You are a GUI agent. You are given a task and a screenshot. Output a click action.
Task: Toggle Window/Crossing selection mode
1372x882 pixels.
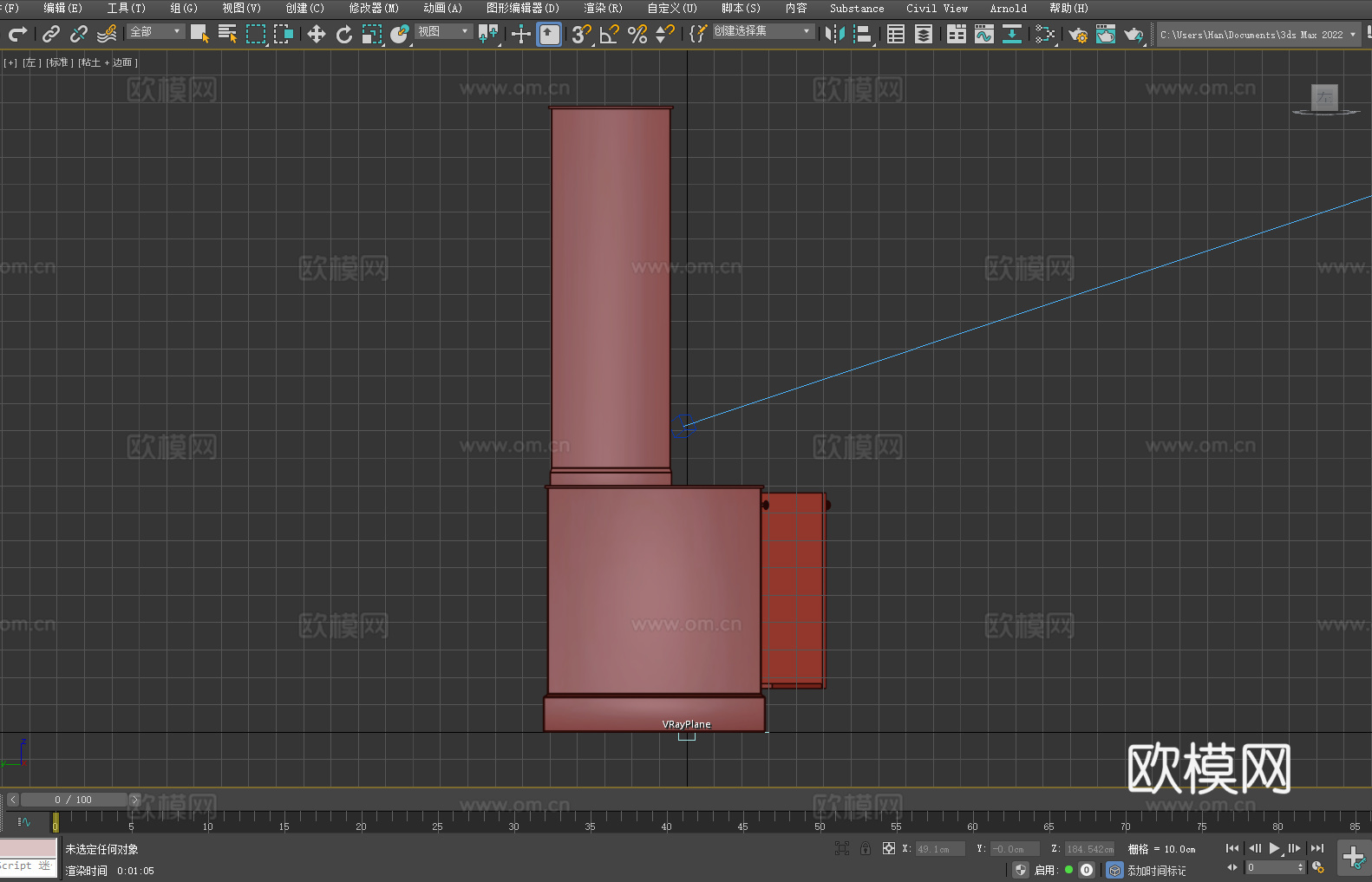(284, 34)
